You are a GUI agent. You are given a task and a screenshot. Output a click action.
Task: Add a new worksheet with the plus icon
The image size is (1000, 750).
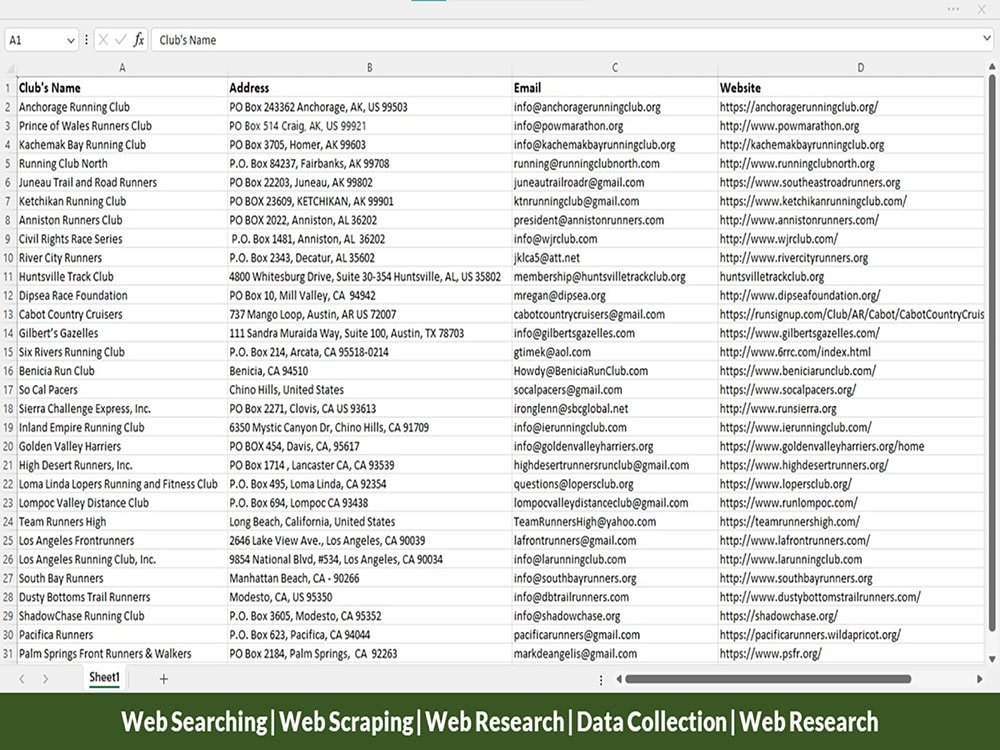tap(162, 678)
